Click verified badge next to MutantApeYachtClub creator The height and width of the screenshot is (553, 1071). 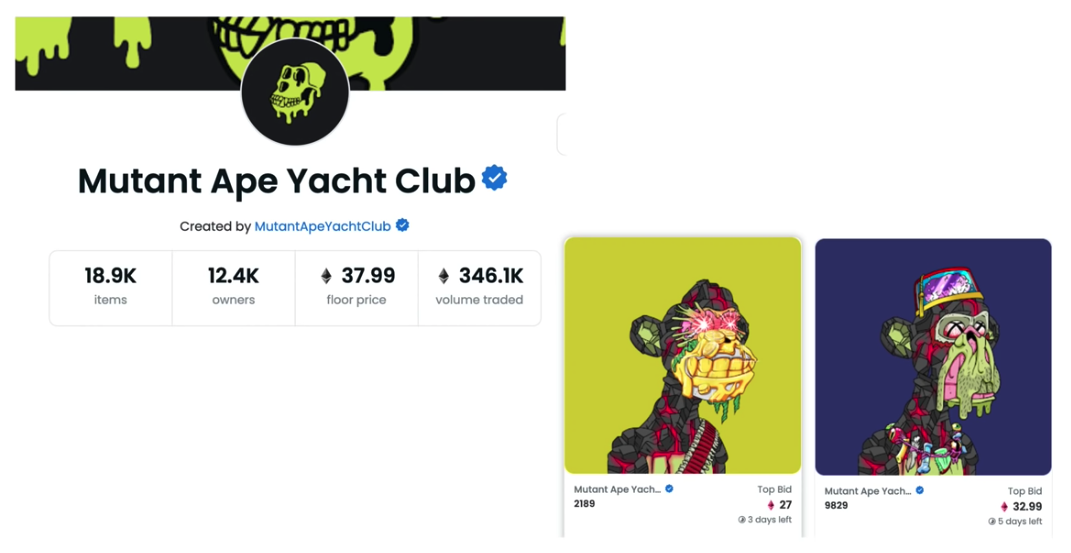402,225
